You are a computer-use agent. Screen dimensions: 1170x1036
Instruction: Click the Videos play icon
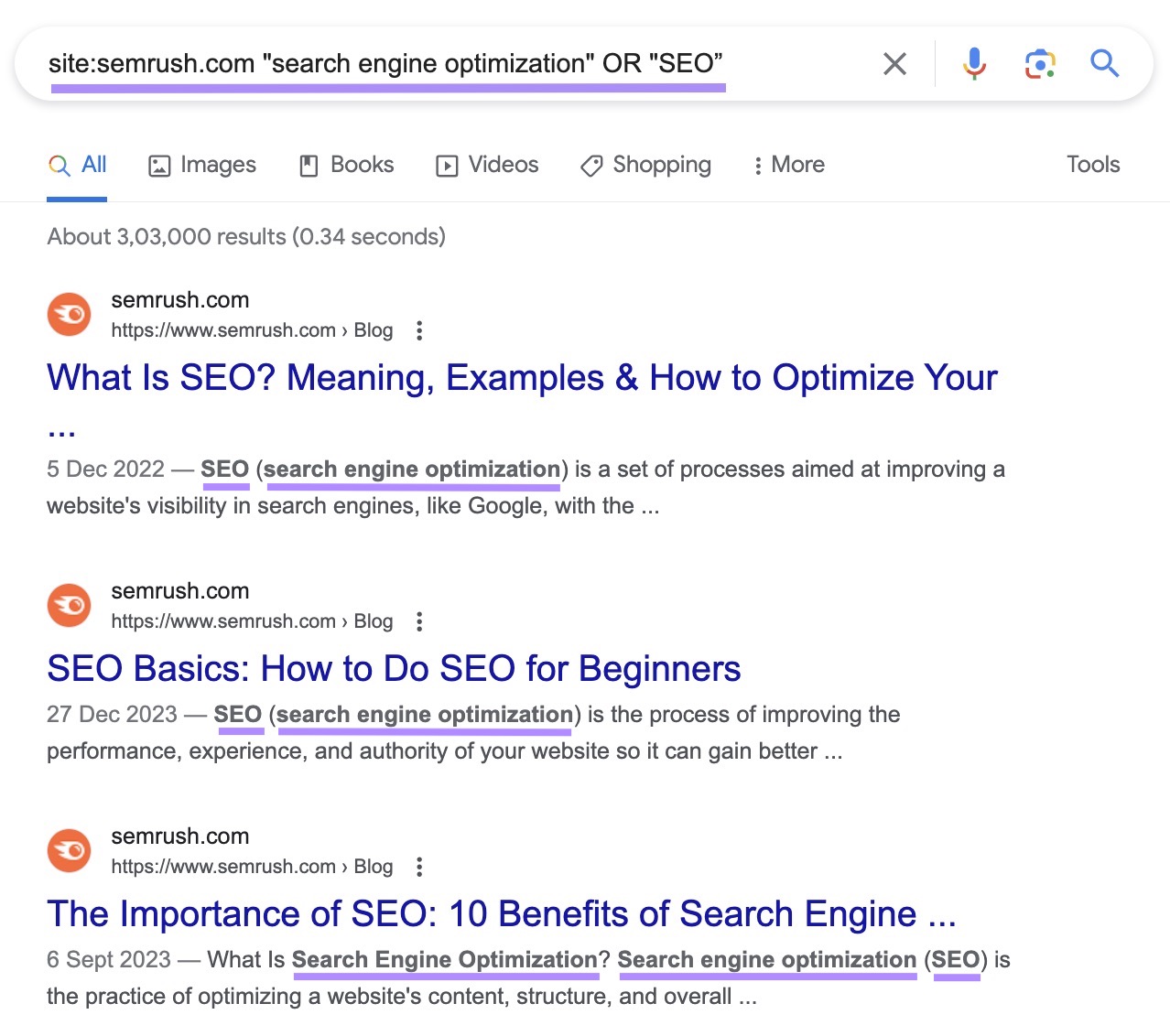click(448, 166)
